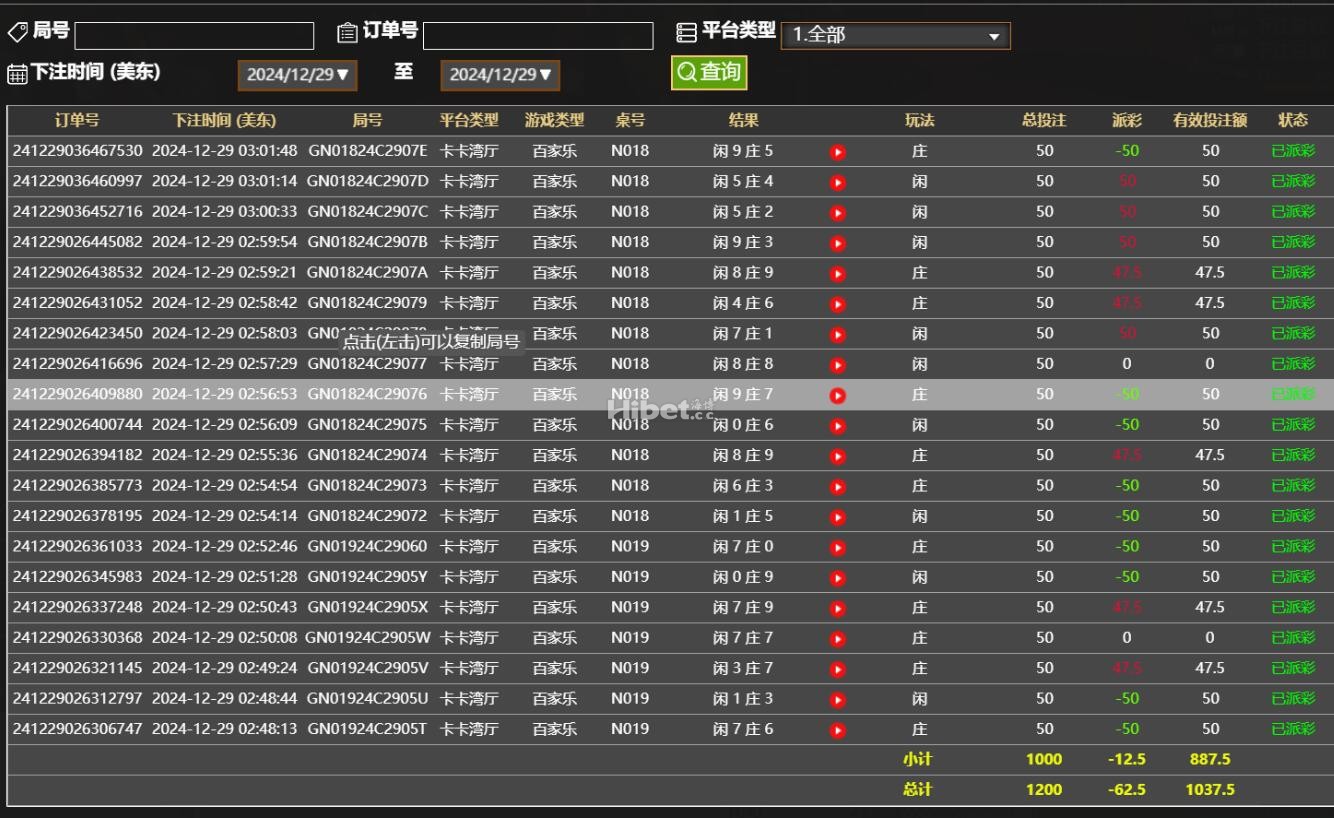
Task: Open the 平台类型 dropdown showing 1.全部
Action: coord(895,35)
